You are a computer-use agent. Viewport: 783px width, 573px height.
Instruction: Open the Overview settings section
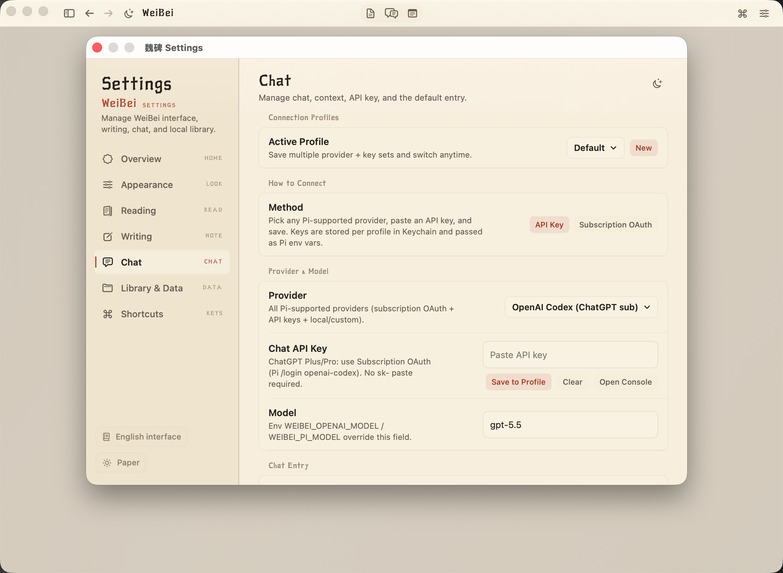pyautogui.click(x=162, y=159)
